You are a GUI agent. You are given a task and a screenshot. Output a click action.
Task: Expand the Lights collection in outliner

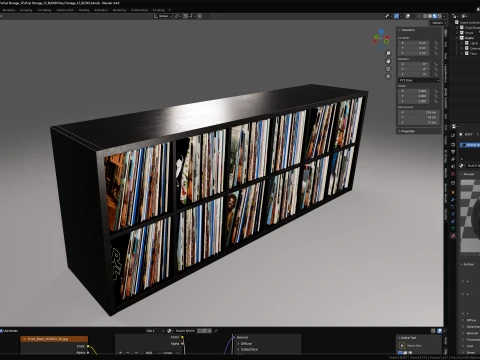(462, 43)
